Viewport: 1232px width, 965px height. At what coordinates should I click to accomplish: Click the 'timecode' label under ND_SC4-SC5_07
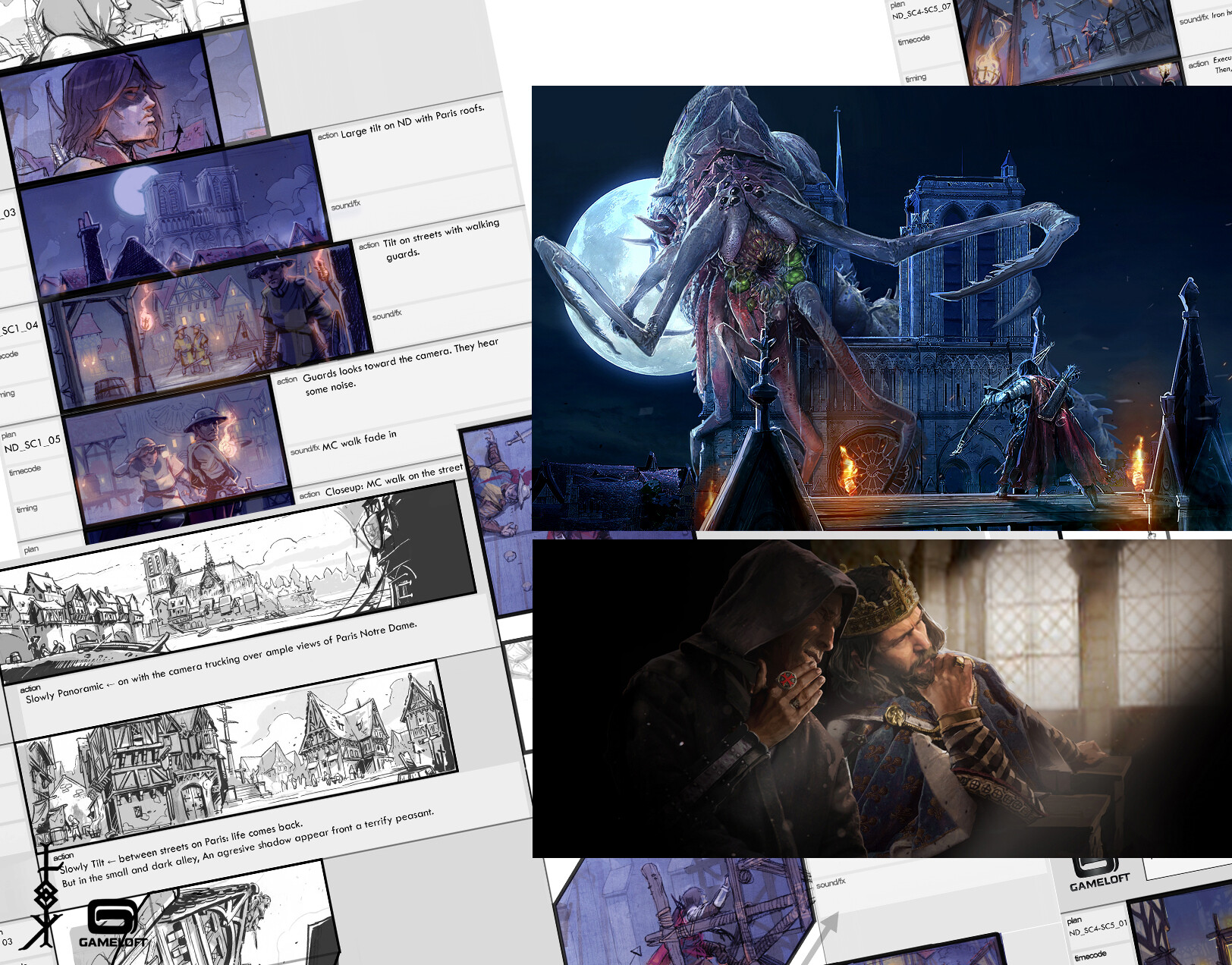click(913, 39)
